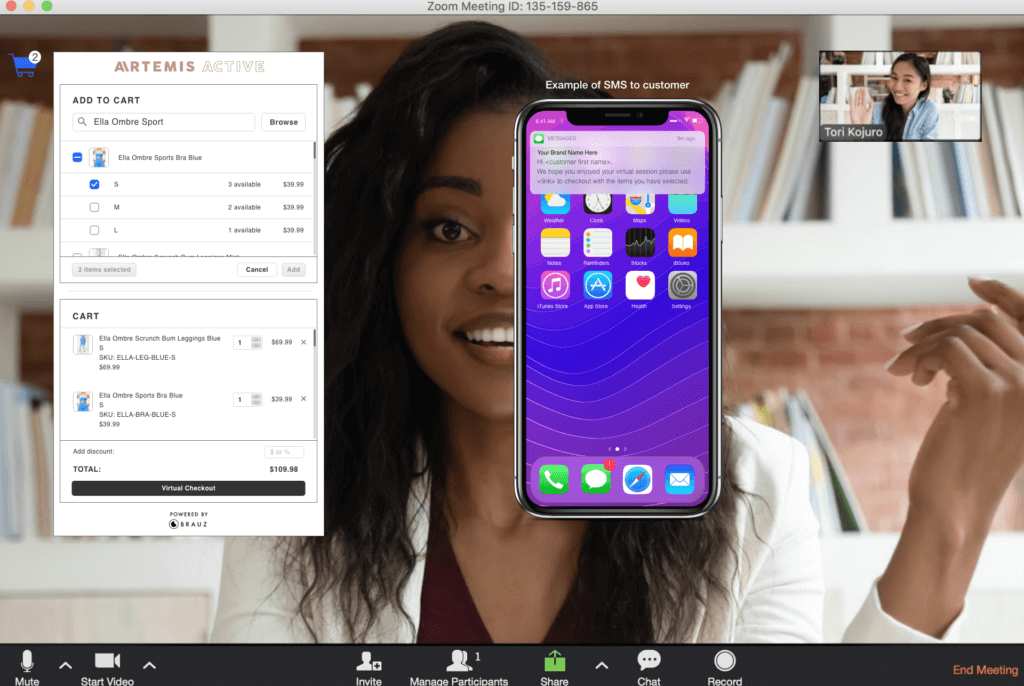Viewport: 1024px width, 686px height.
Task: Tap the Reminders app on the phone
Action: [x=597, y=243]
